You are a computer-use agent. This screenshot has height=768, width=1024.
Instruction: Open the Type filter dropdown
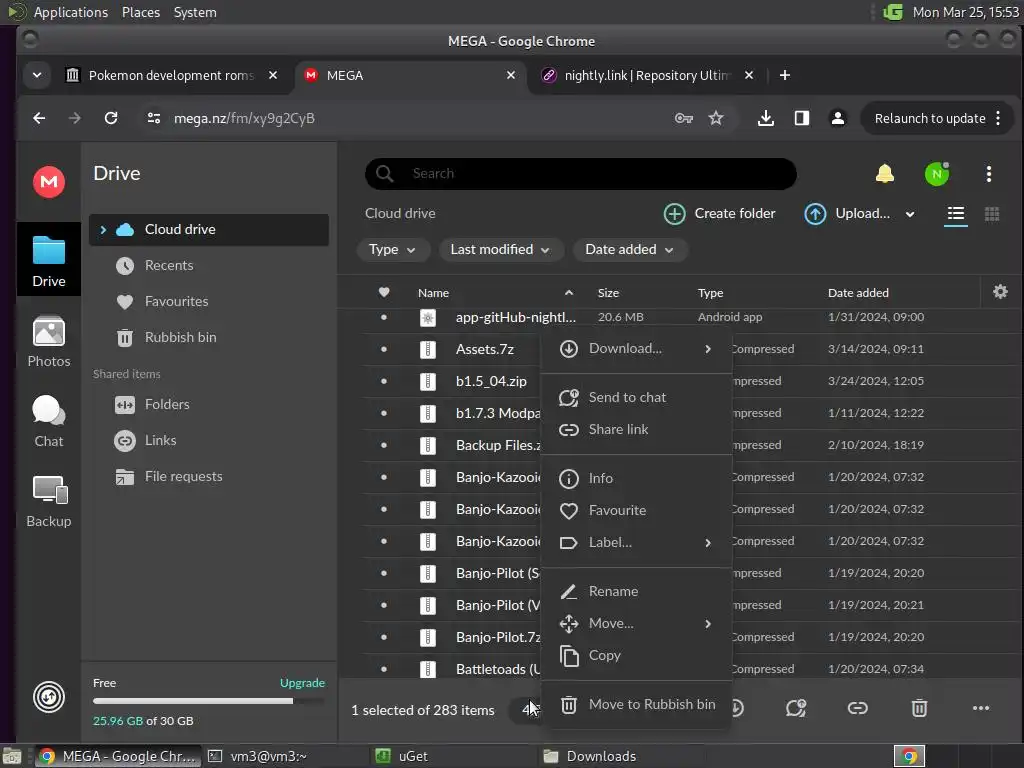(392, 249)
